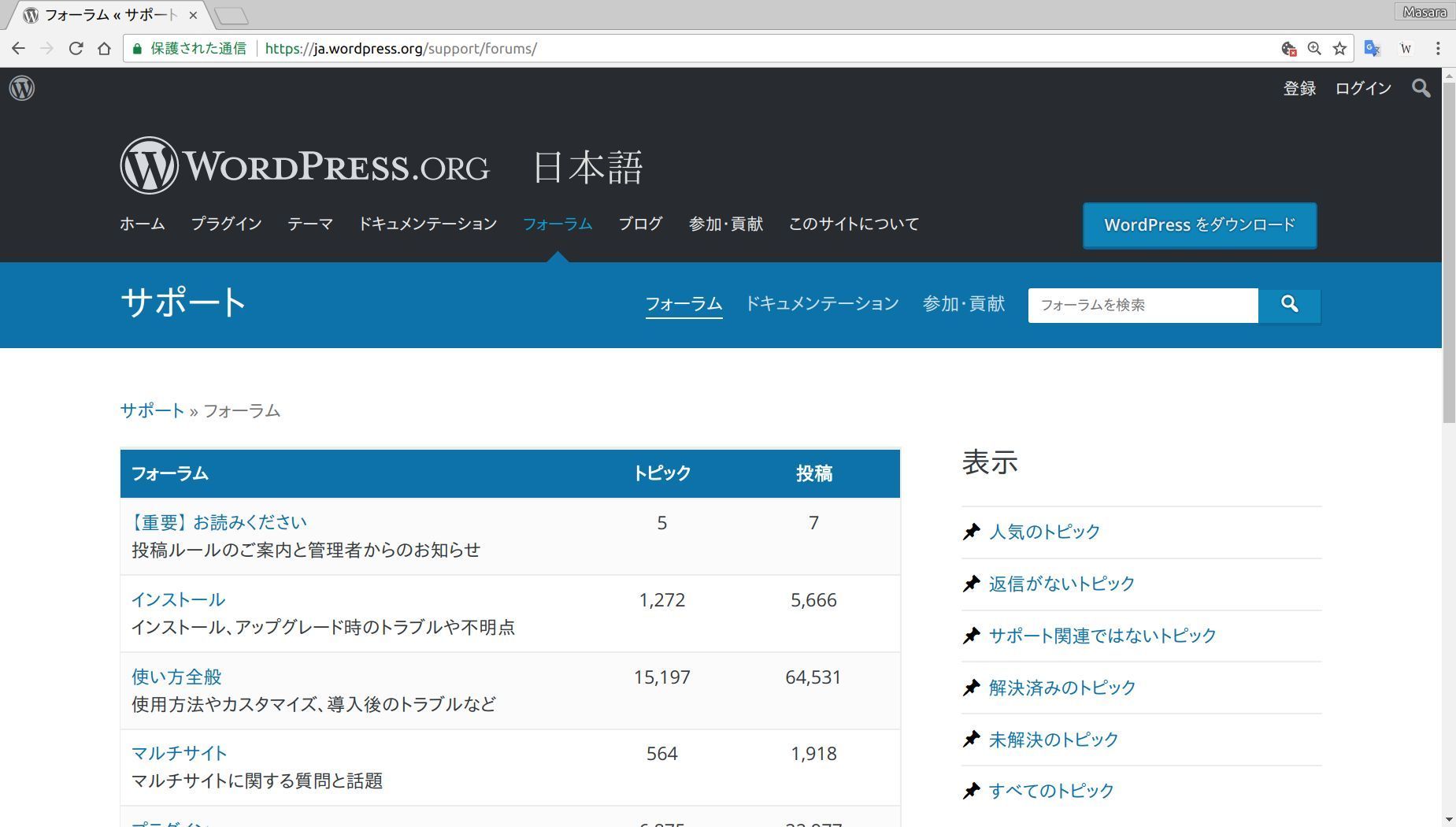Screen dimensions: 1456x827
Task: Click the large WordPress.org logo
Action: [x=305, y=165]
